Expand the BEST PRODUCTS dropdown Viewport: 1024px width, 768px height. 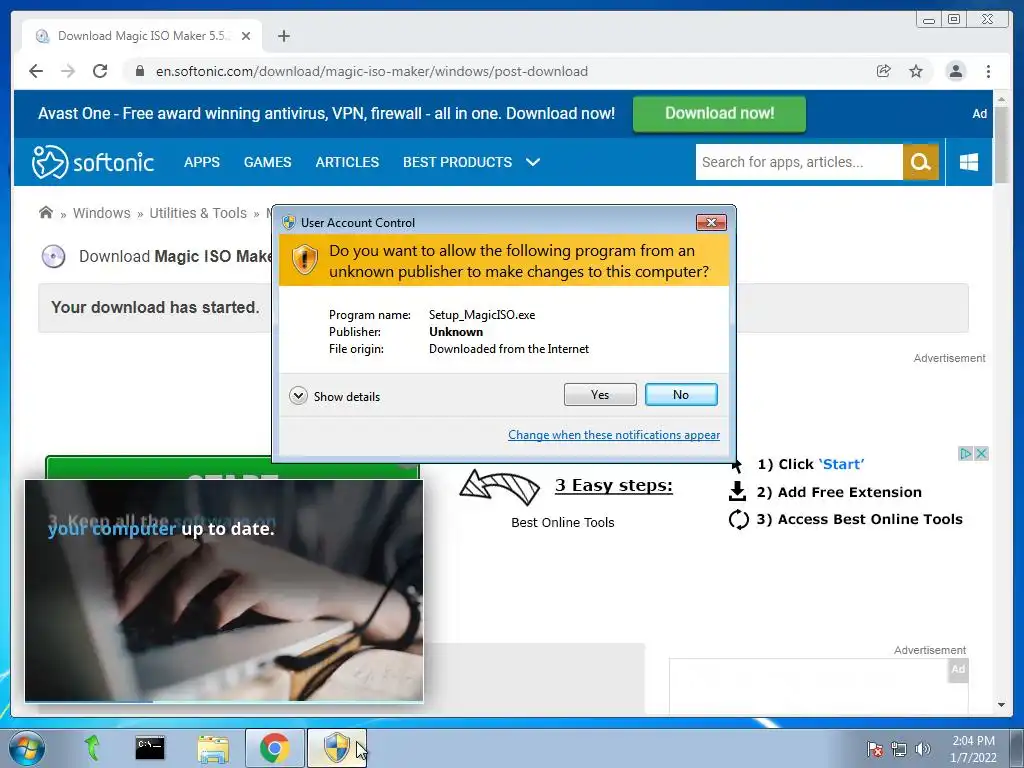pos(472,162)
